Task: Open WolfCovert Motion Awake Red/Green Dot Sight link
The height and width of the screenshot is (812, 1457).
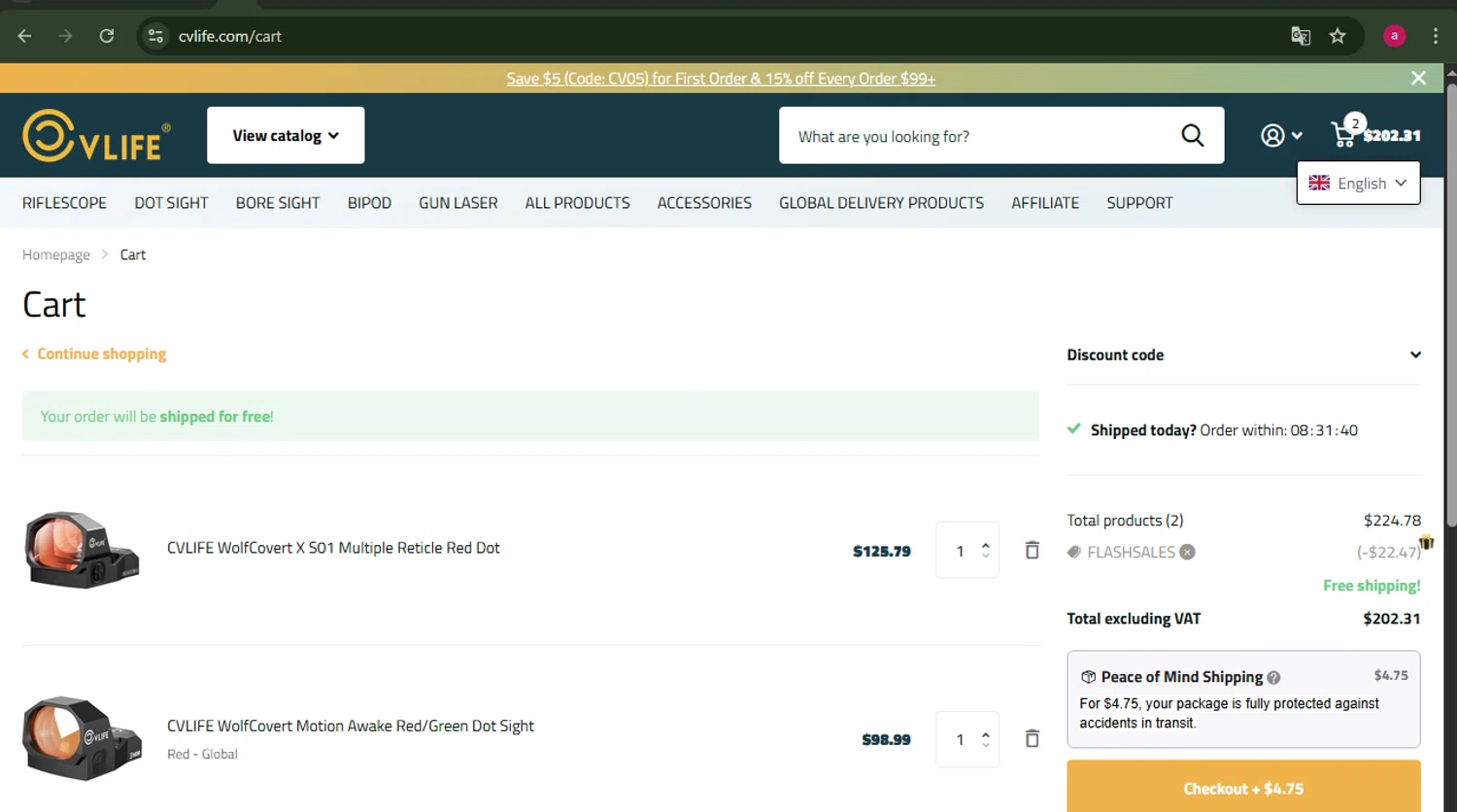Action: pos(351,726)
